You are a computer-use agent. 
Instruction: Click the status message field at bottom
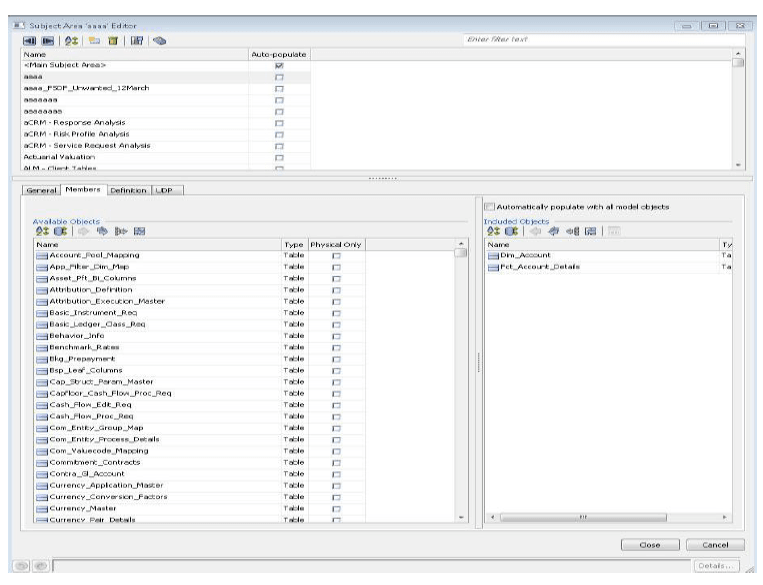pos(372,566)
